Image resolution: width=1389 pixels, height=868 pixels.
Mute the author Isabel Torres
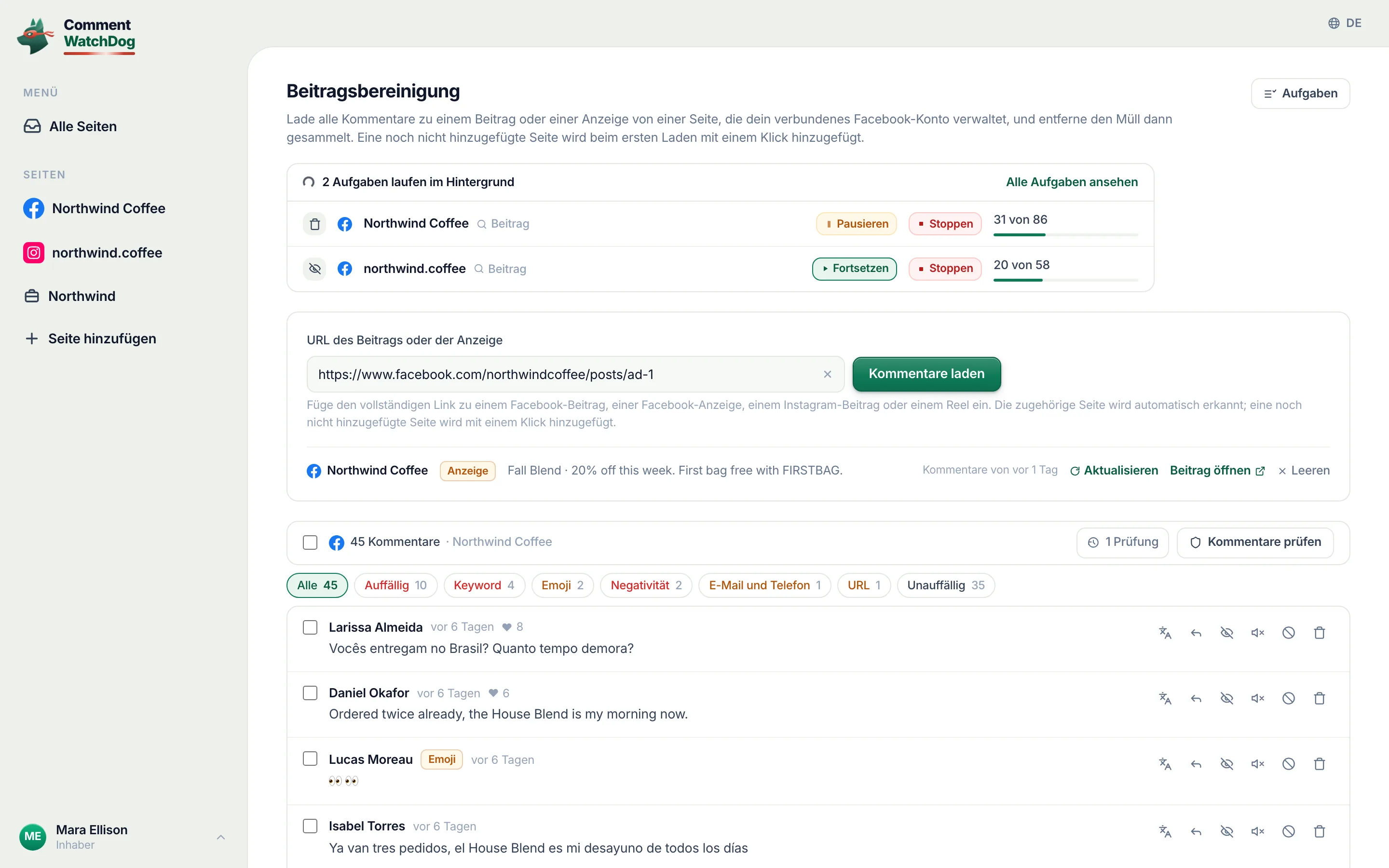point(1257,831)
